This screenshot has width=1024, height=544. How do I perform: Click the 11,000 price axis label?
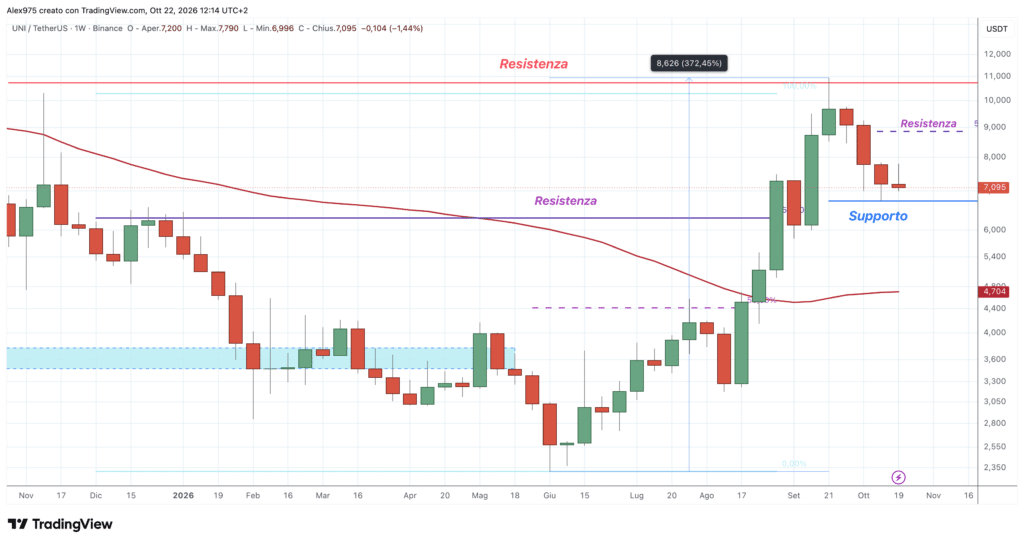coord(997,76)
